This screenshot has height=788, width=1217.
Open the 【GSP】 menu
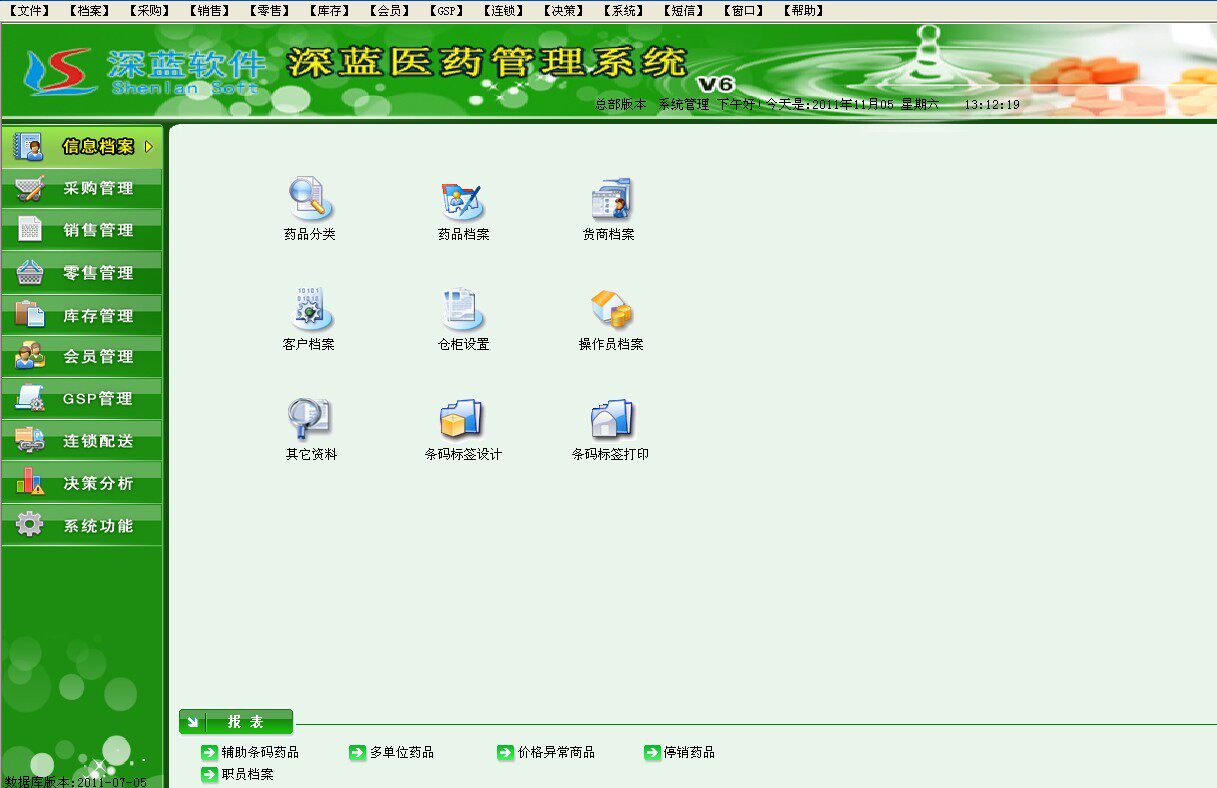(x=445, y=11)
